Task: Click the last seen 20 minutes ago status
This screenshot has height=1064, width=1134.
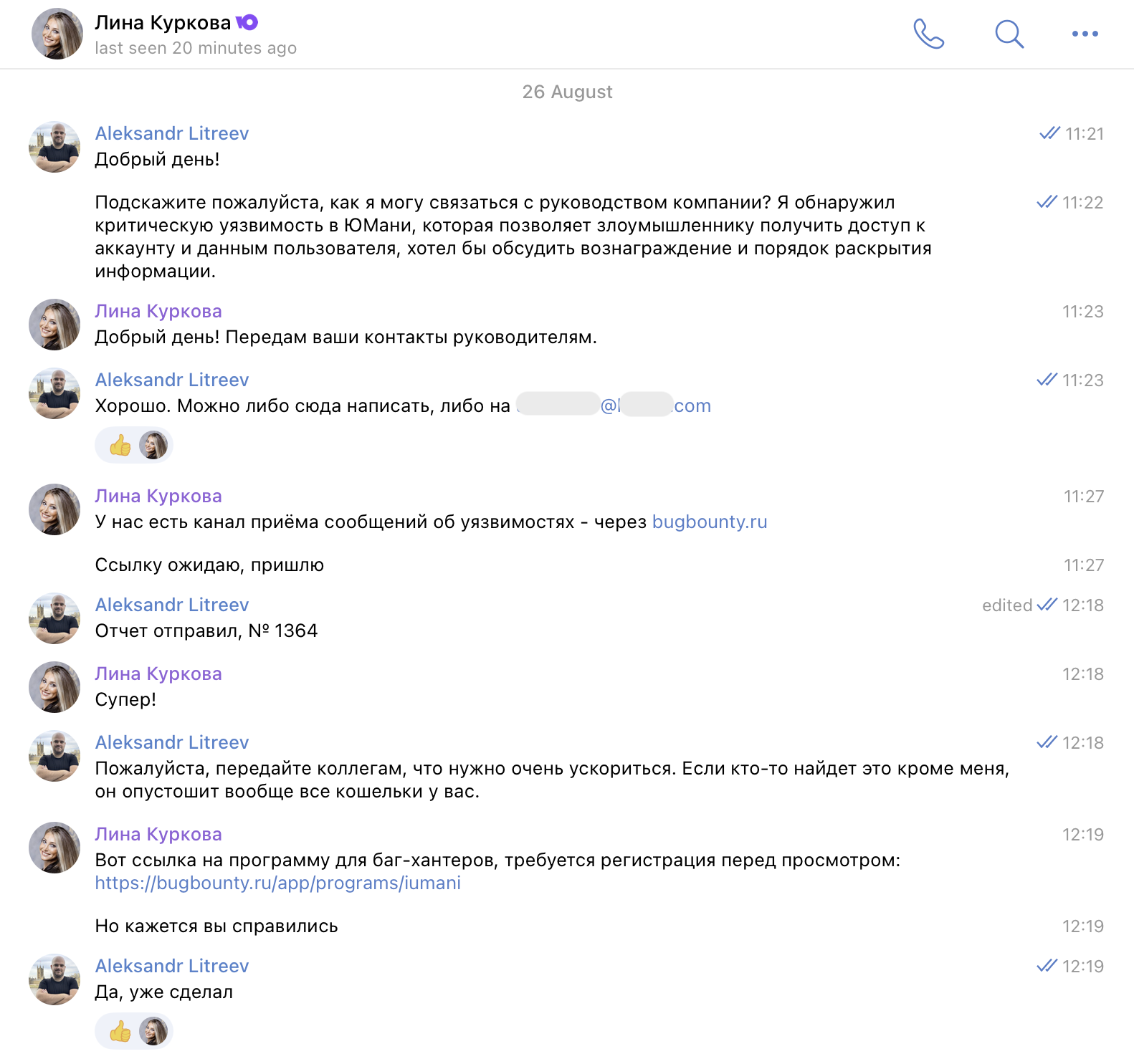Action: [196, 49]
